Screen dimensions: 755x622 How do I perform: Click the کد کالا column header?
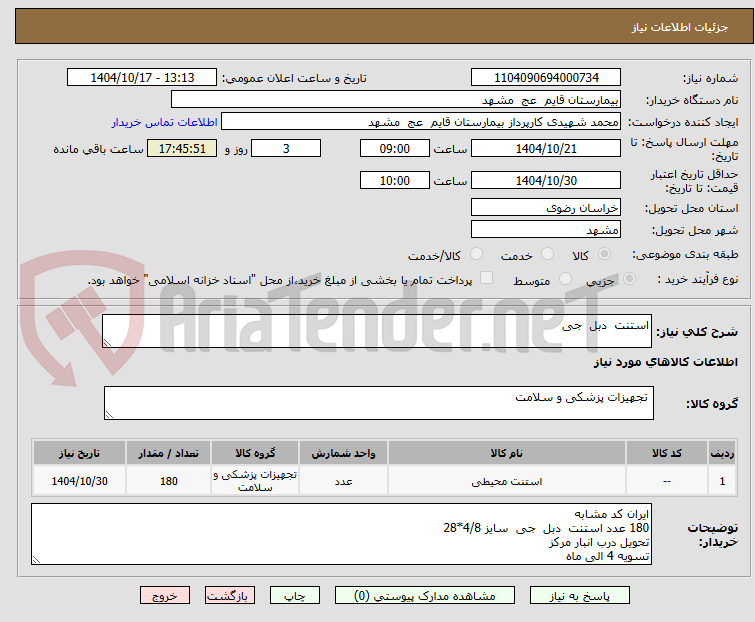666,453
